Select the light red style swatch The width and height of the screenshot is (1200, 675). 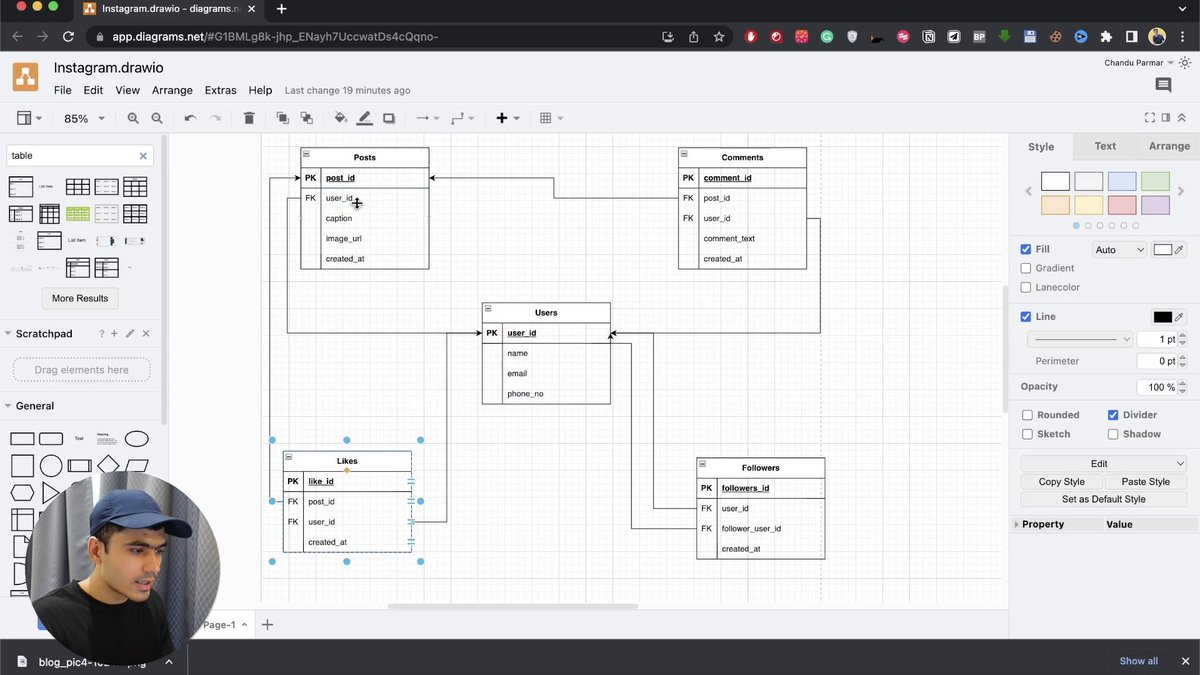(1122, 205)
